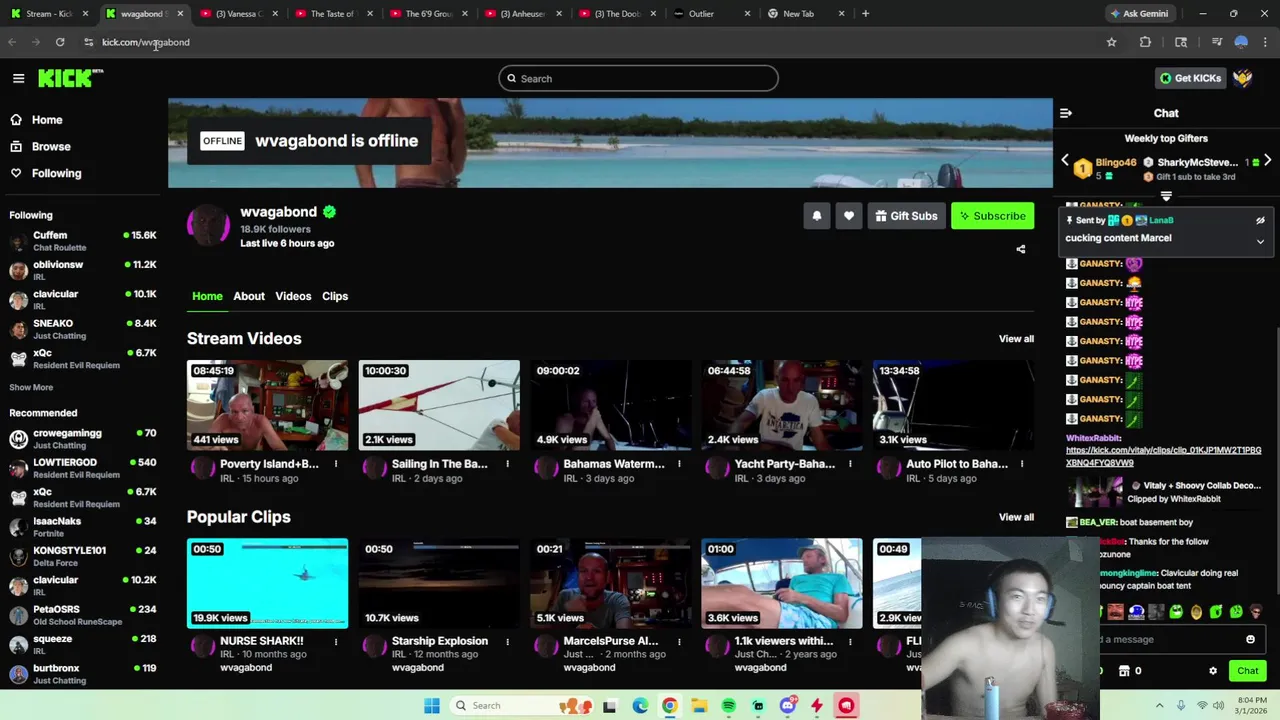The width and height of the screenshot is (1280, 720).
Task: Show next weekly top gifters
Action: pyautogui.click(x=1267, y=161)
